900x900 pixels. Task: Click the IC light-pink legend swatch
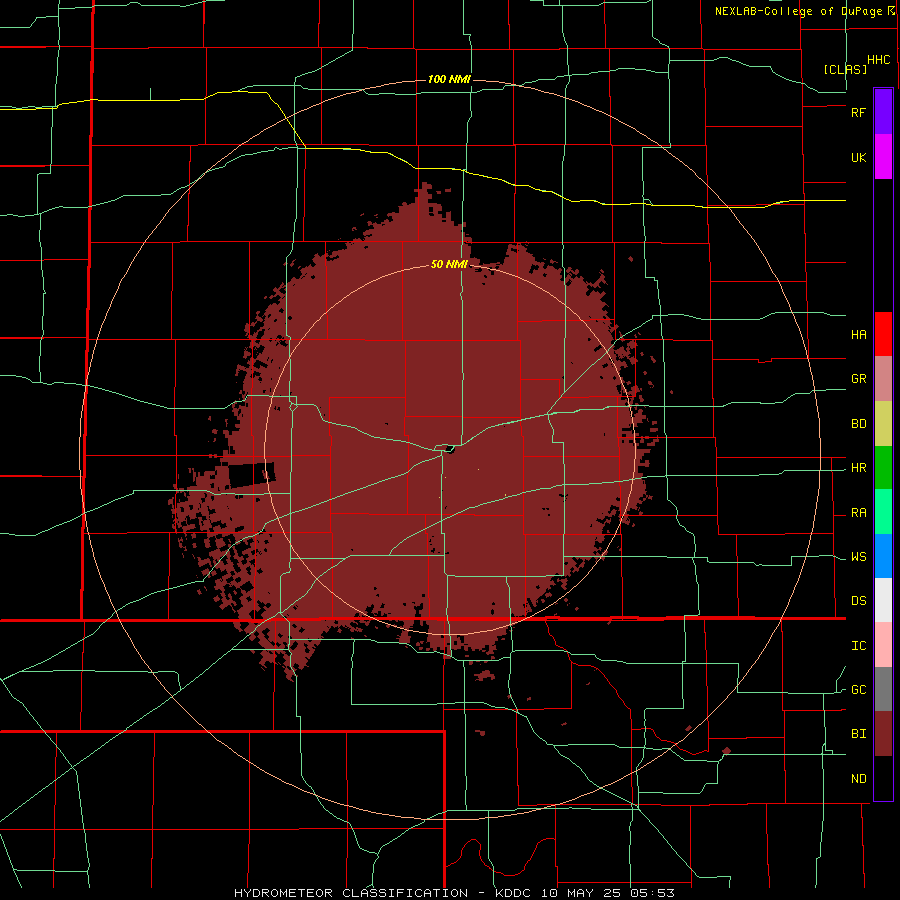point(883,645)
